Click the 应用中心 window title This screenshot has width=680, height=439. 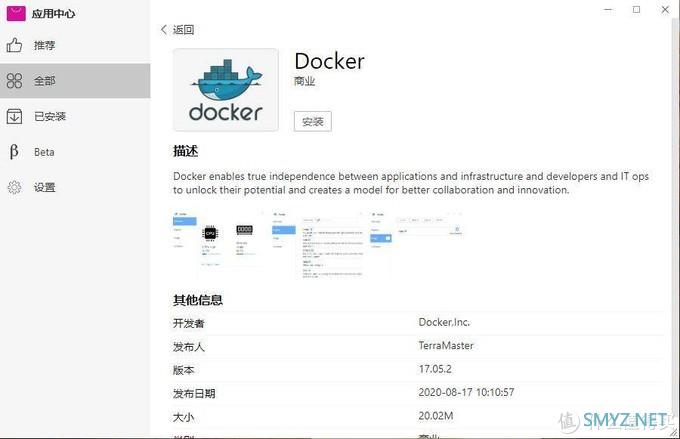click(x=53, y=13)
